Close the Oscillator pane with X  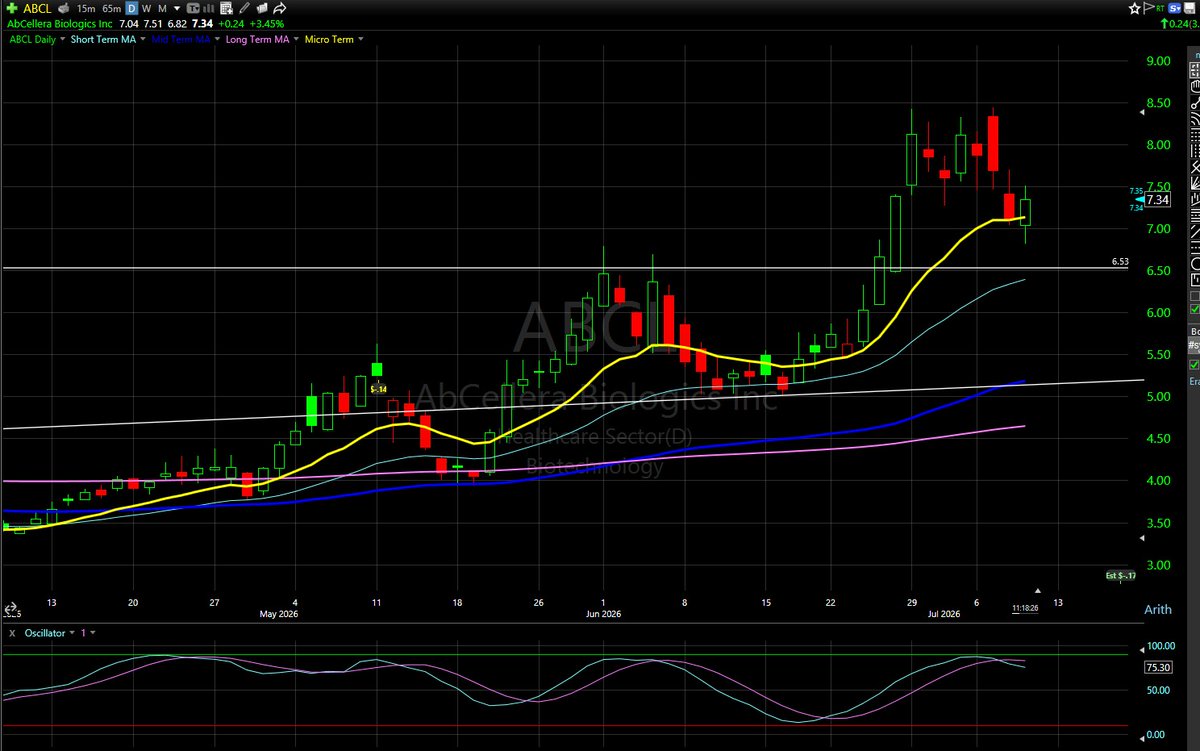(x=12, y=633)
